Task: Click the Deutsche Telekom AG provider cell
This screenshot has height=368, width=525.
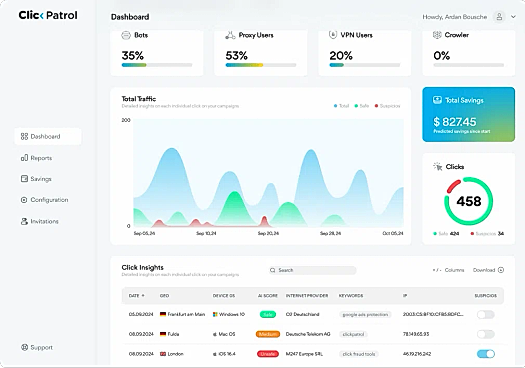Action: pos(308,334)
